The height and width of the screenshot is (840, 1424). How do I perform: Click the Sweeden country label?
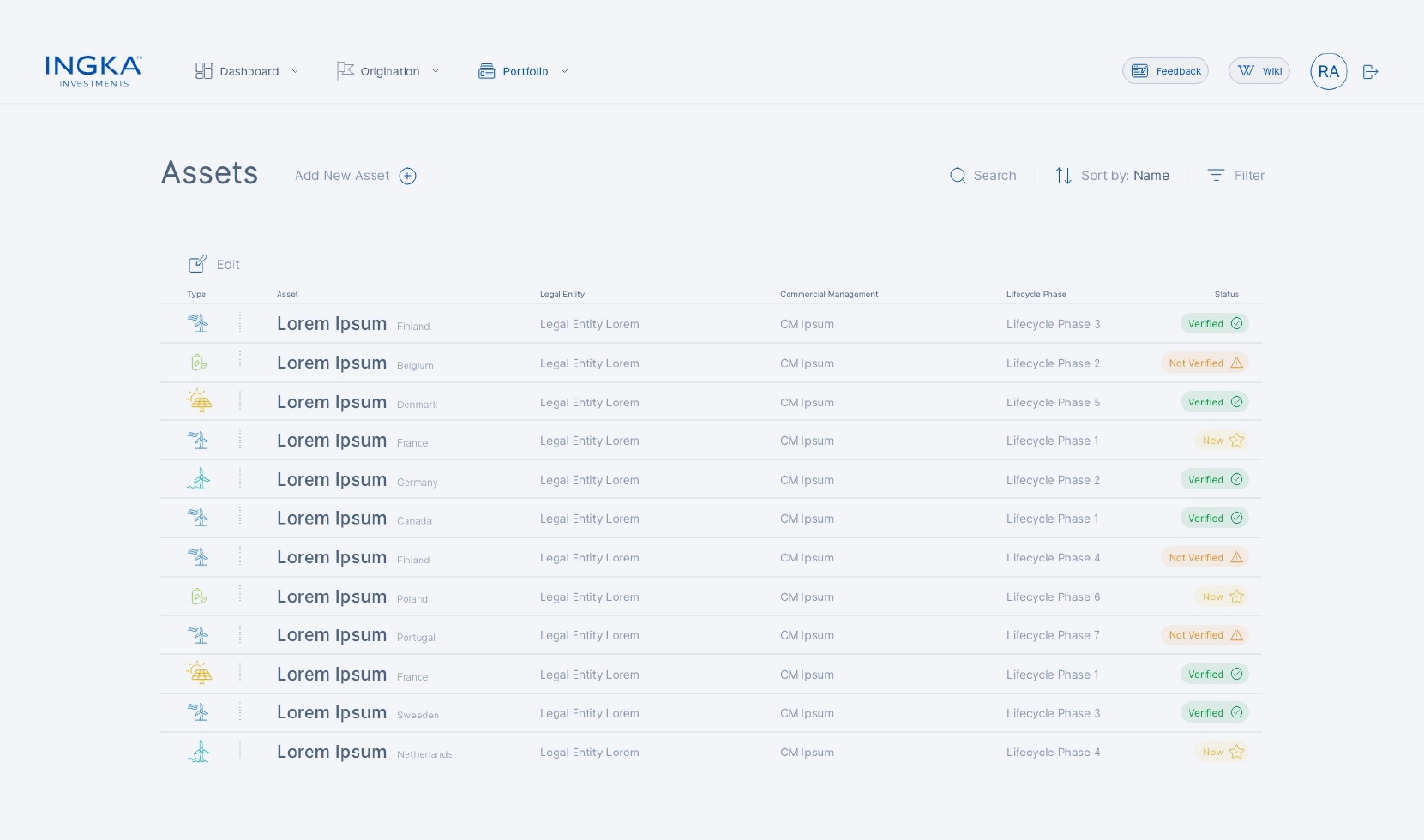418,716
